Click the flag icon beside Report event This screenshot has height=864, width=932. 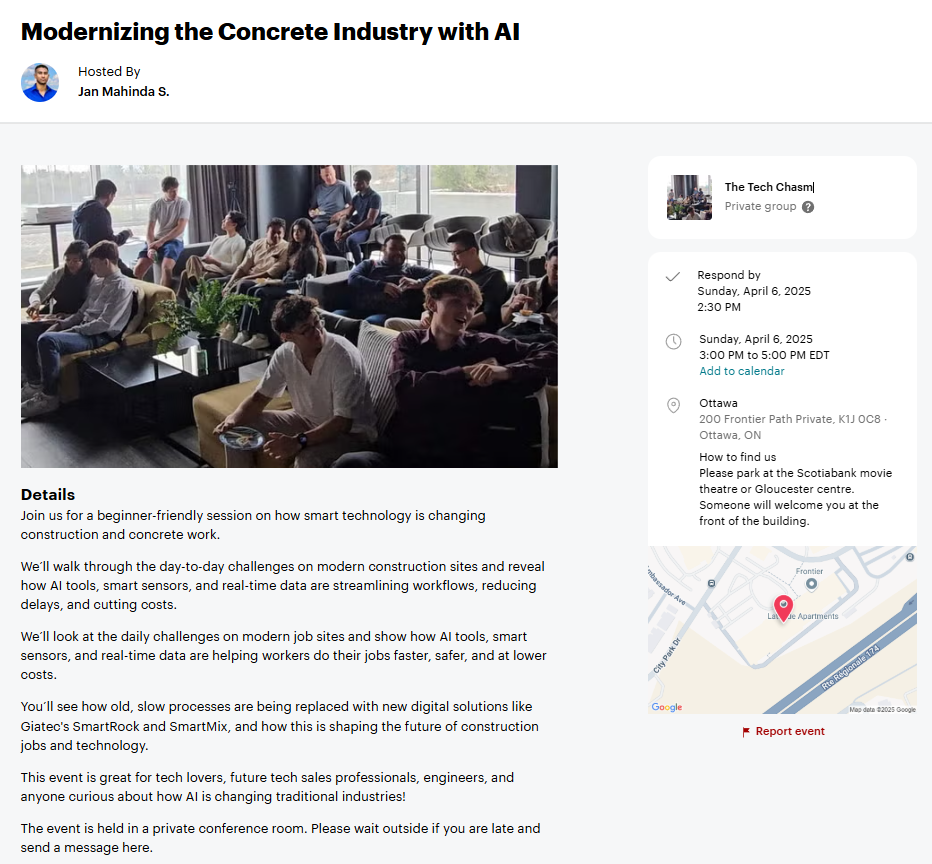tap(746, 732)
